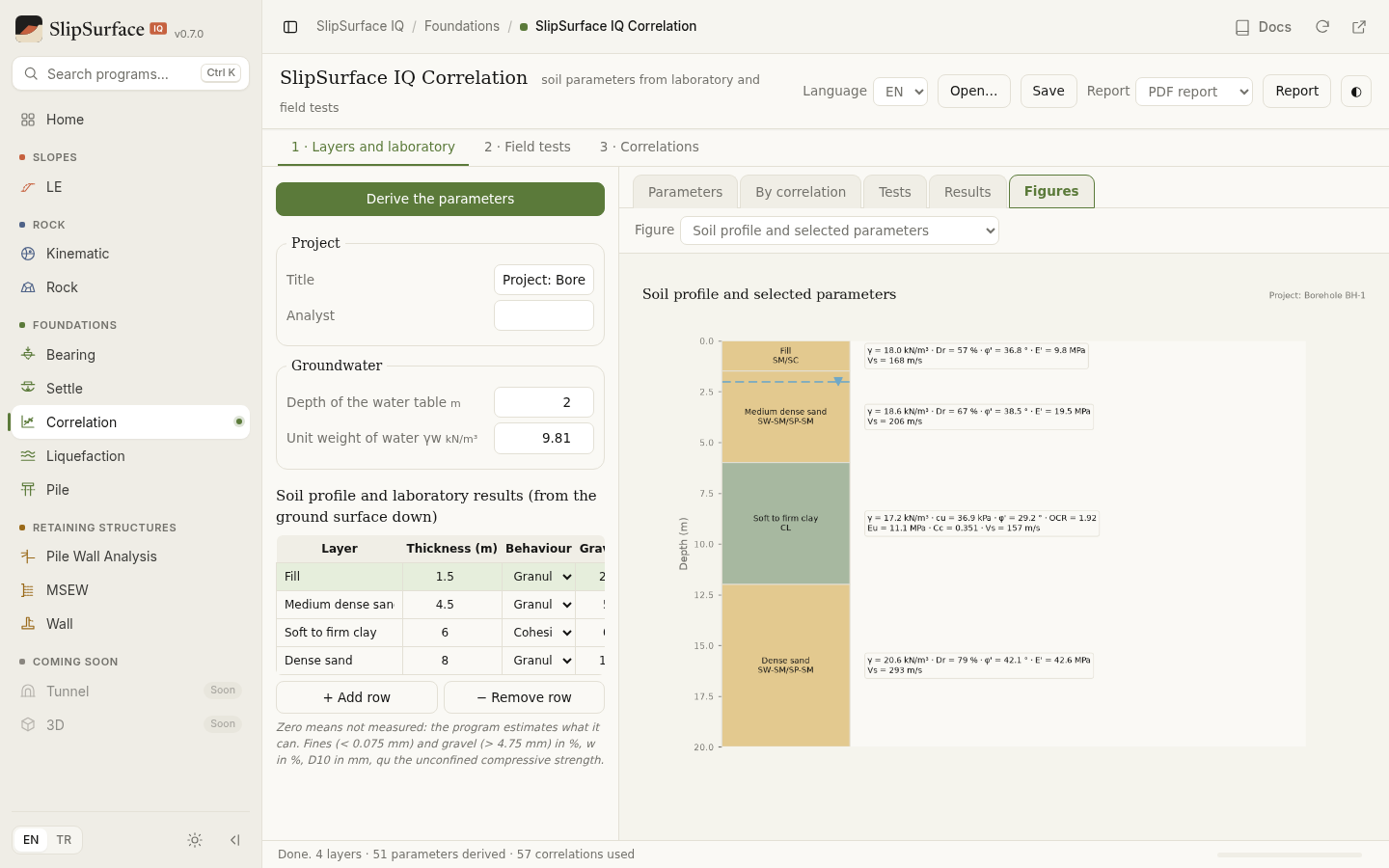Click the Medium dense sand thickness cell

pos(452,605)
